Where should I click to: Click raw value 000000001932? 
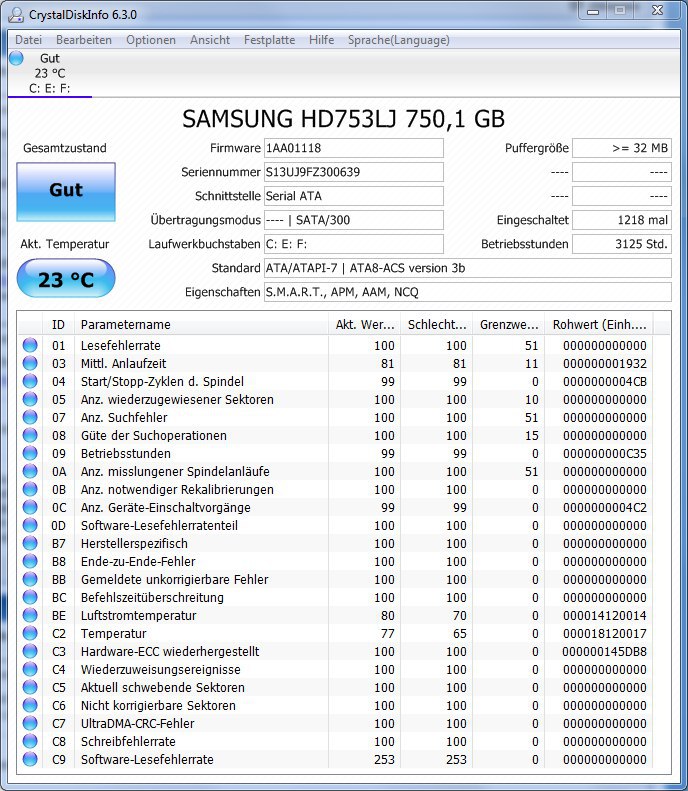[605, 363]
